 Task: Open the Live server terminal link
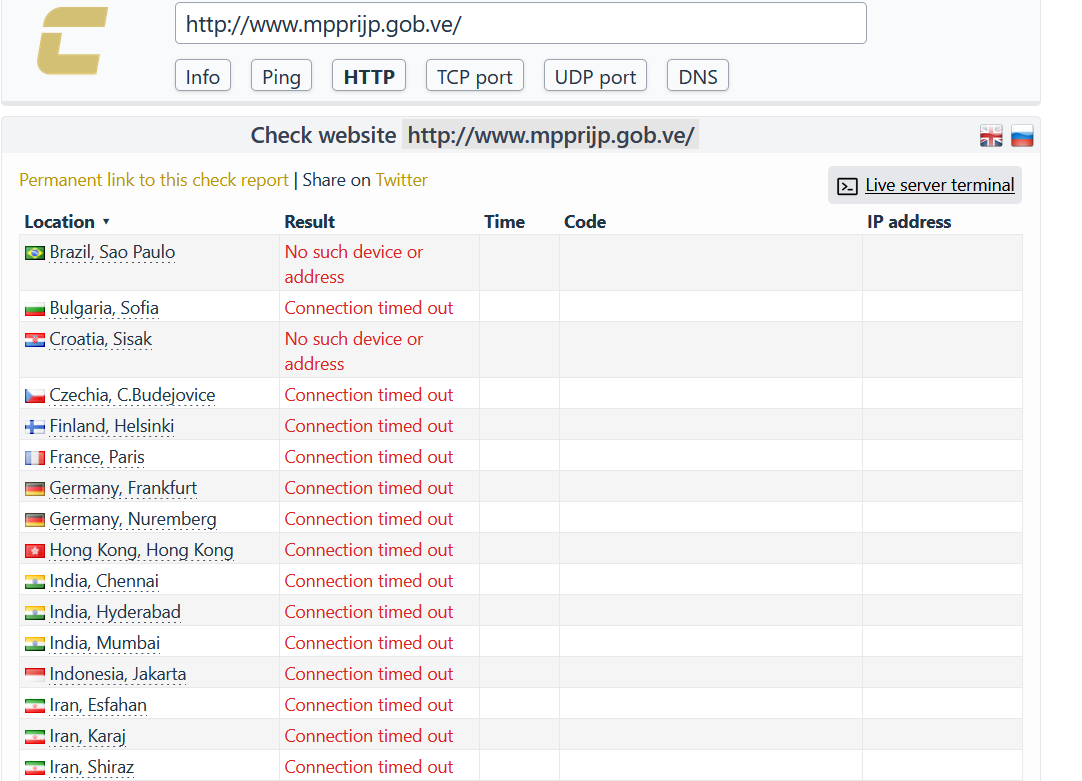(x=940, y=185)
